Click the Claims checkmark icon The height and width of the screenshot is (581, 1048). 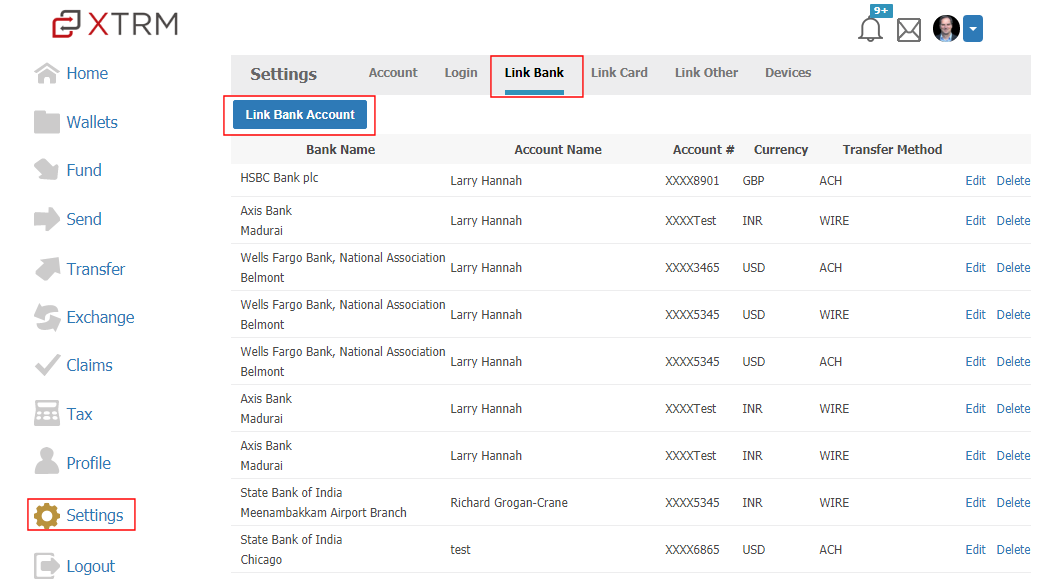pos(47,365)
